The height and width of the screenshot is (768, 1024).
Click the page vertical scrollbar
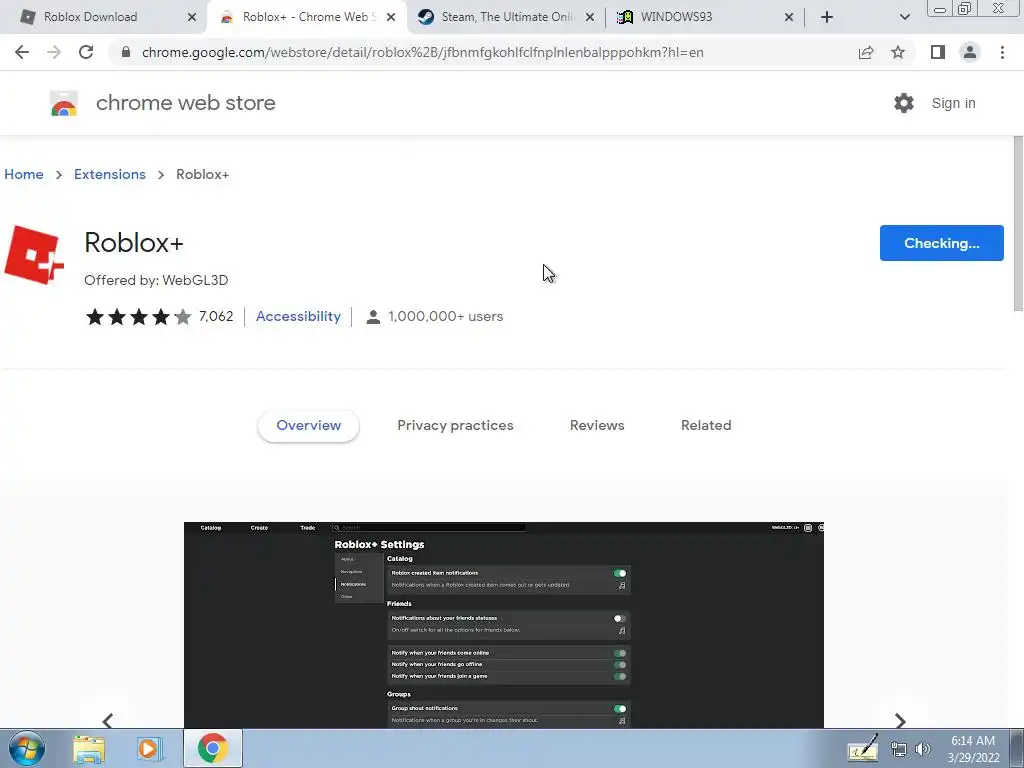click(x=1018, y=224)
